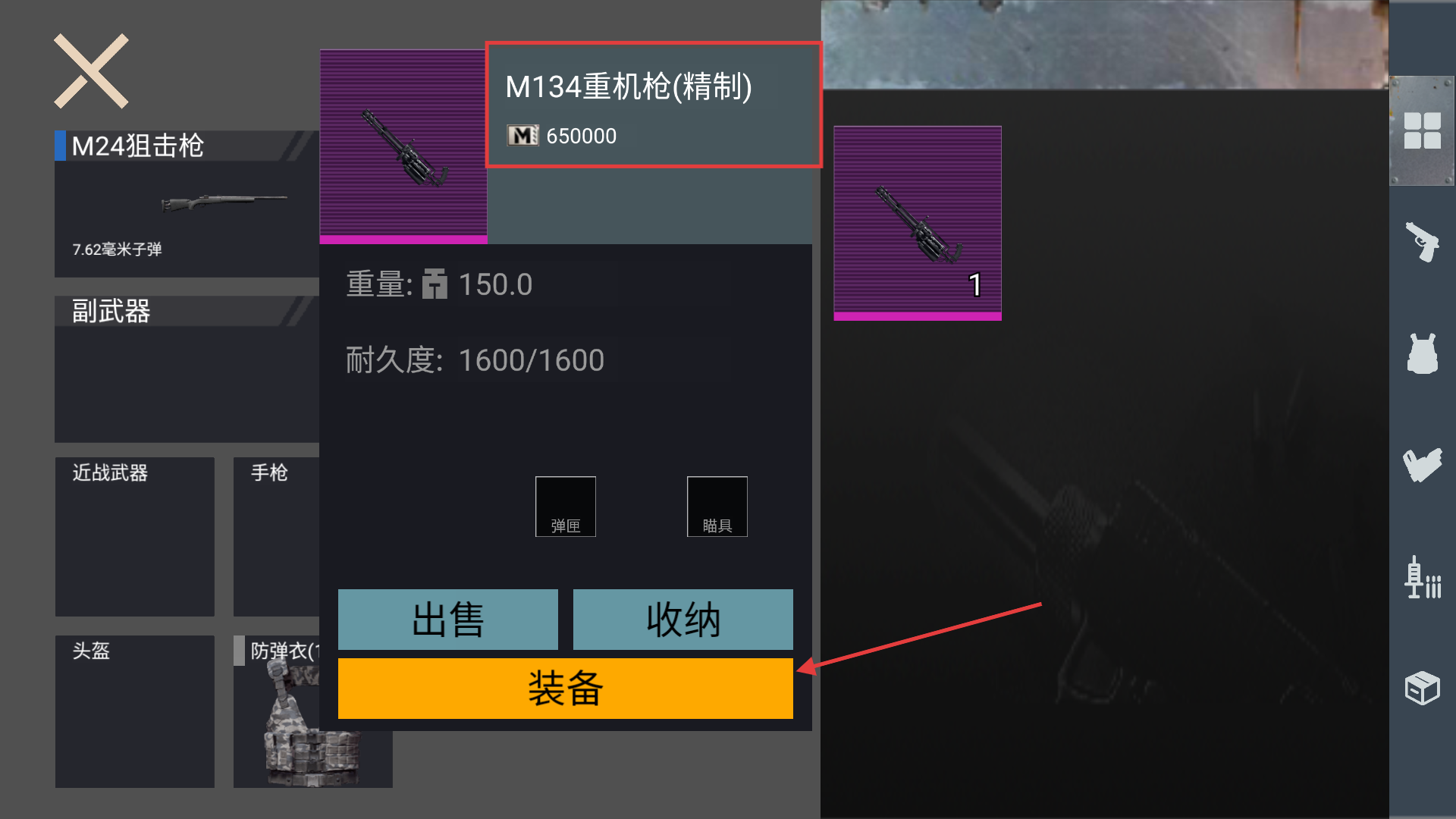Select the pistol weapons category icon
The width and height of the screenshot is (1456, 819).
pos(1422,242)
